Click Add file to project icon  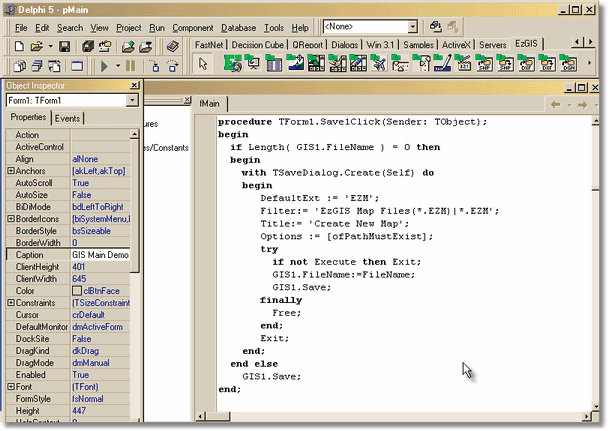pos(128,47)
